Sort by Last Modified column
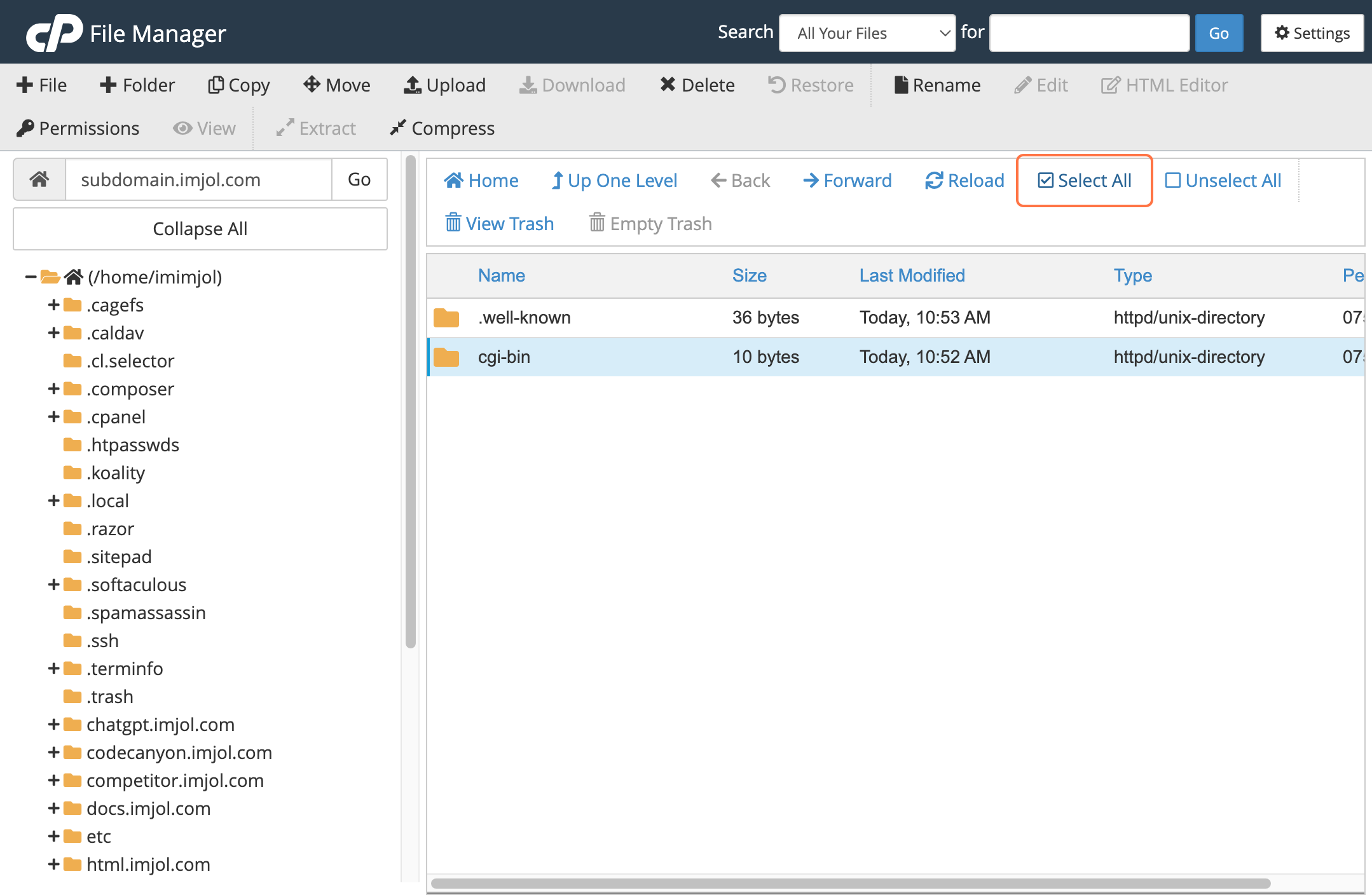The height and width of the screenshot is (895, 1372). pos(912,275)
